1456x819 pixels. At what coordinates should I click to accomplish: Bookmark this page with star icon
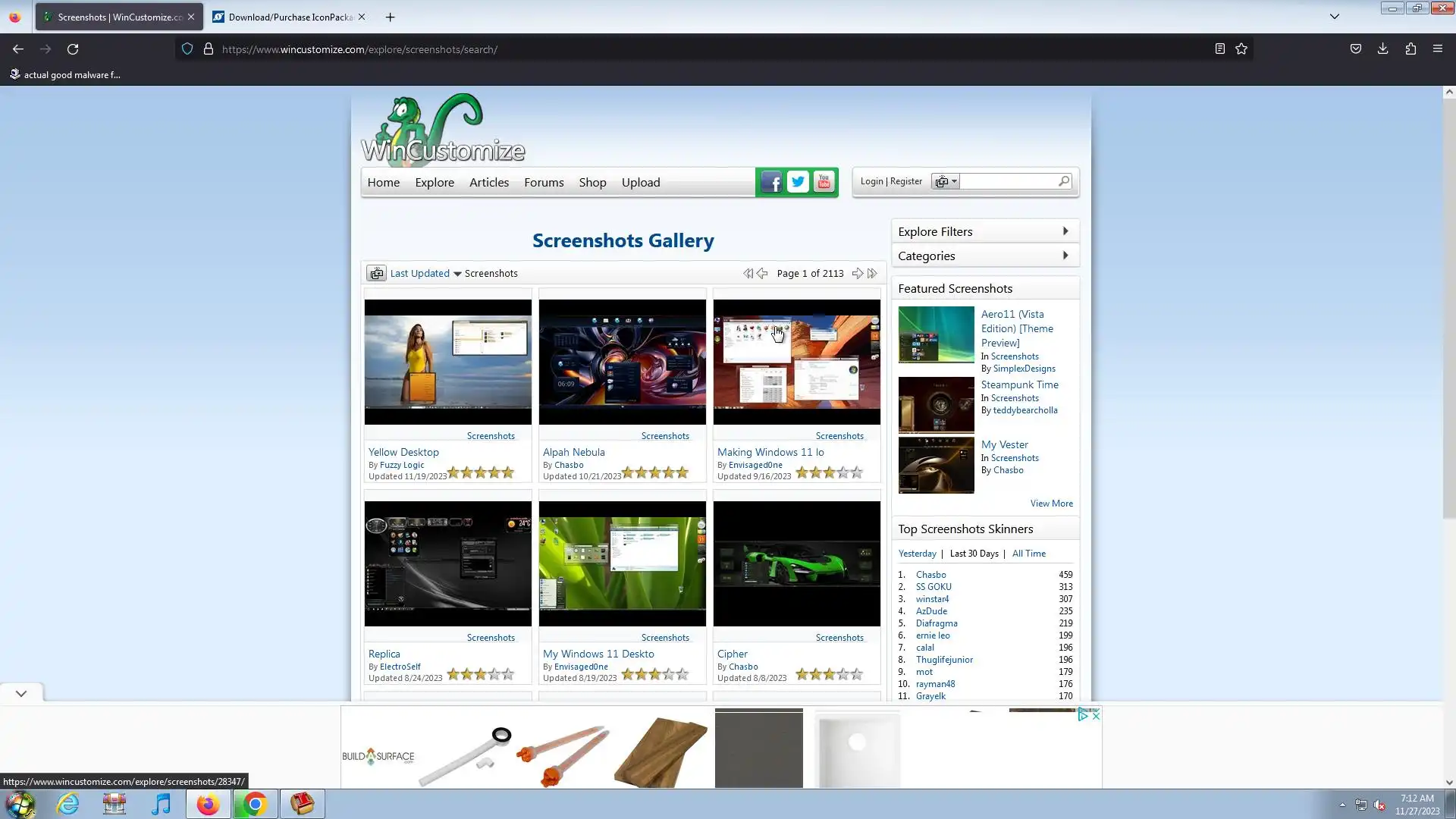click(x=1241, y=49)
